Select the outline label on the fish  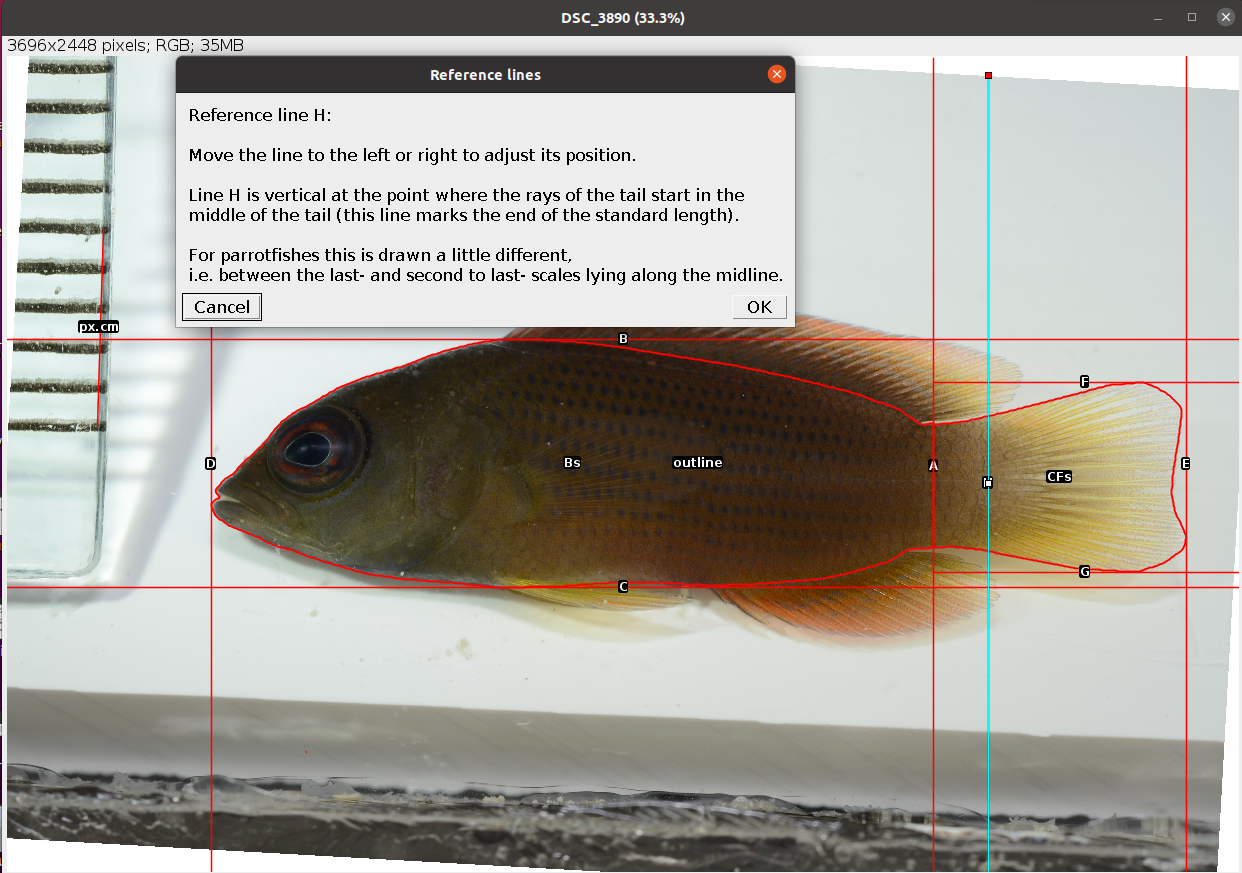(x=697, y=463)
